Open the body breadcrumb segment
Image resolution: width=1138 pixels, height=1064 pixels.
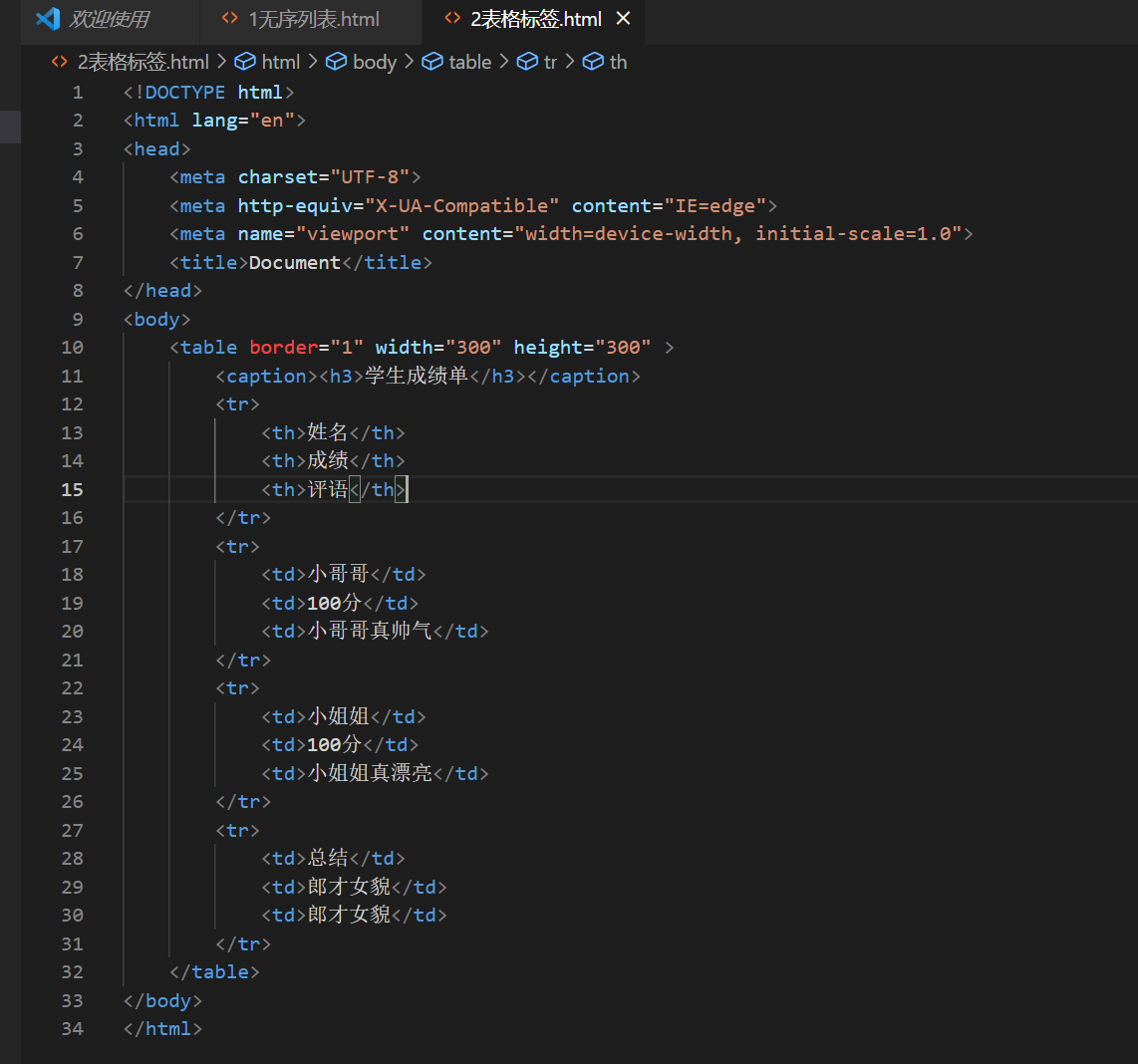(375, 63)
